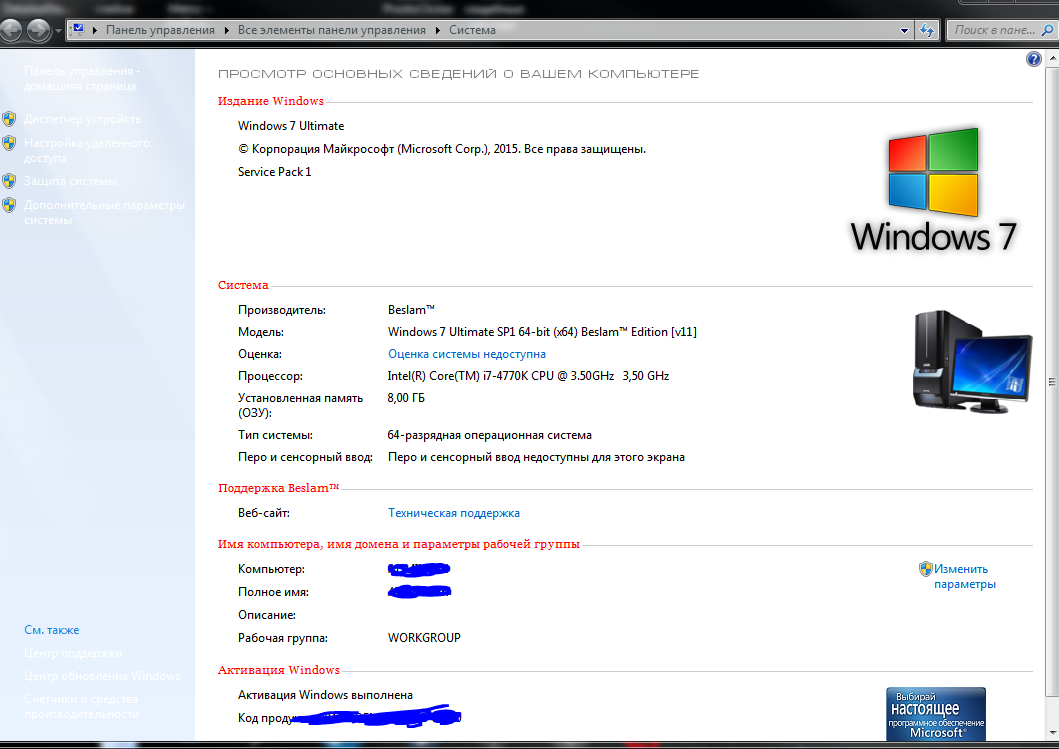Click the shield icon beside 'Диспетчер устройств'
This screenshot has height=749, width=1059.
(9, 119)
